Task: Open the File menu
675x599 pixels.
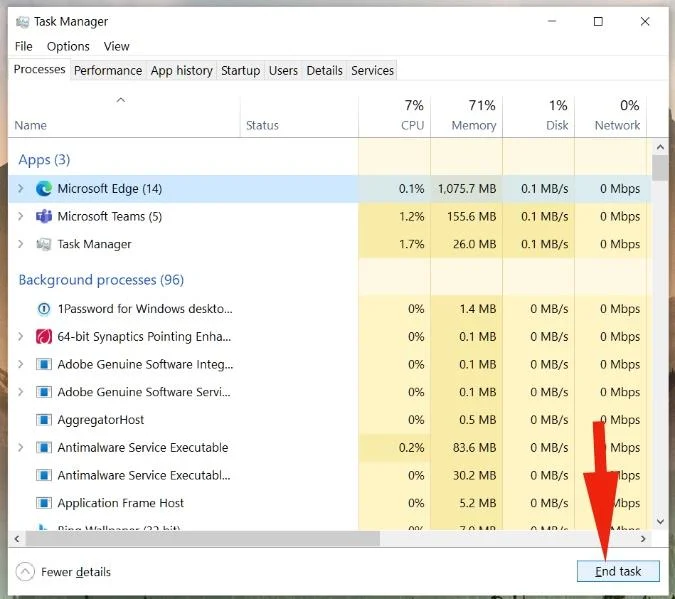Action: [x=24, y=46]
